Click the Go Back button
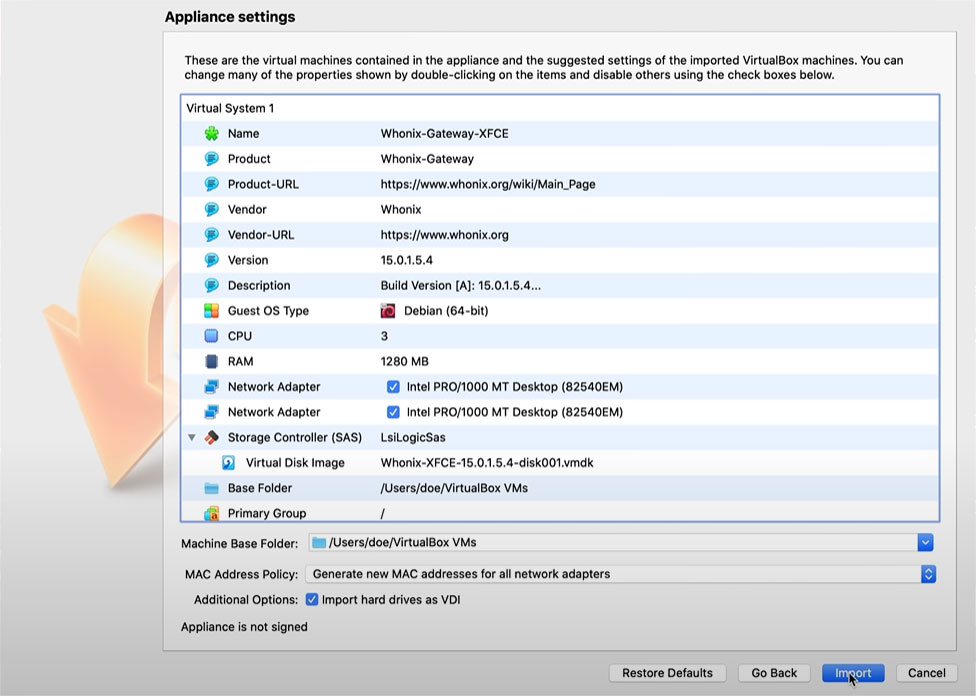 point(774,673)
